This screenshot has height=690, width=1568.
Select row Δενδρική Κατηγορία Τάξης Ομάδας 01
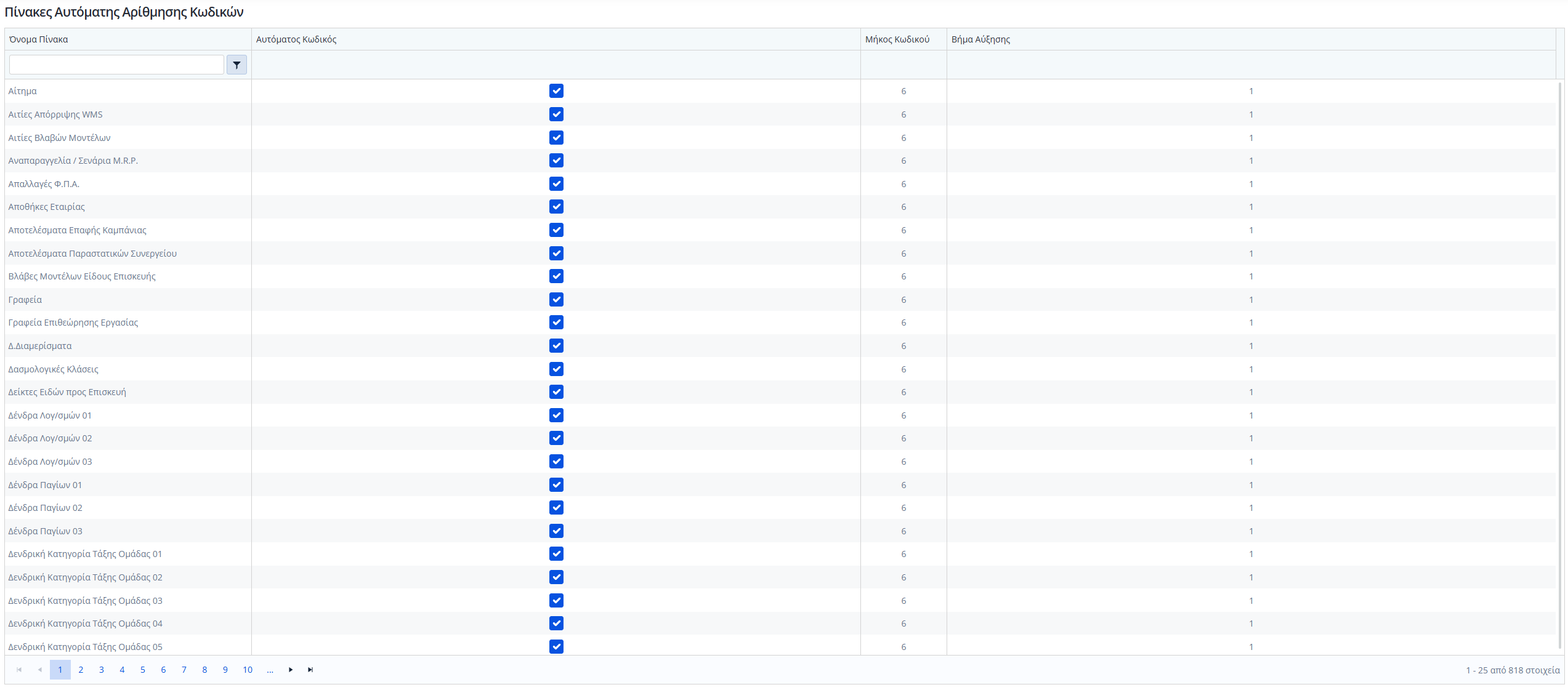[780, 554]
